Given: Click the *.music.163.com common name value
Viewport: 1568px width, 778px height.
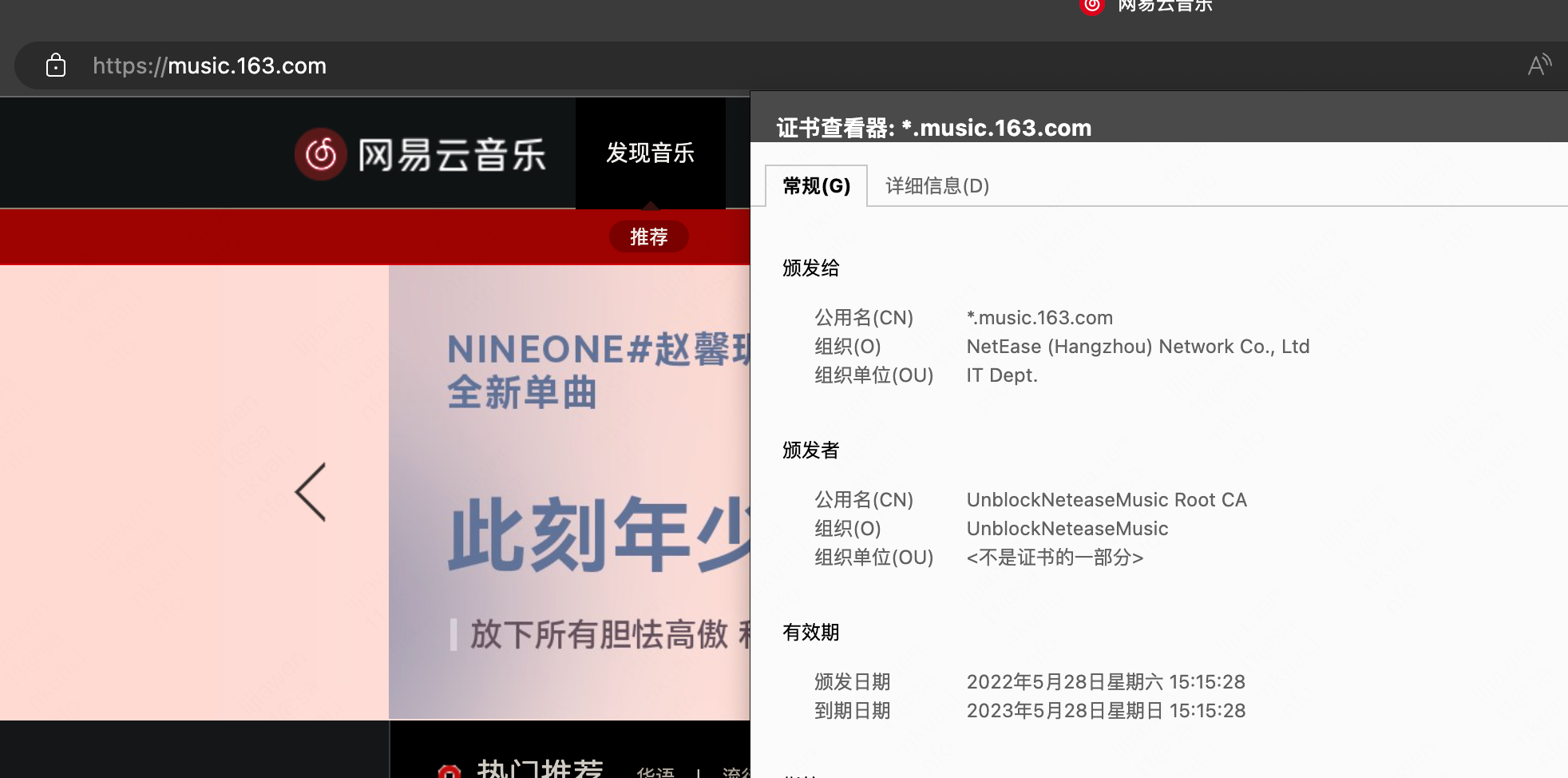Looking at the screenshot, I should click(x=1039, y=317).
